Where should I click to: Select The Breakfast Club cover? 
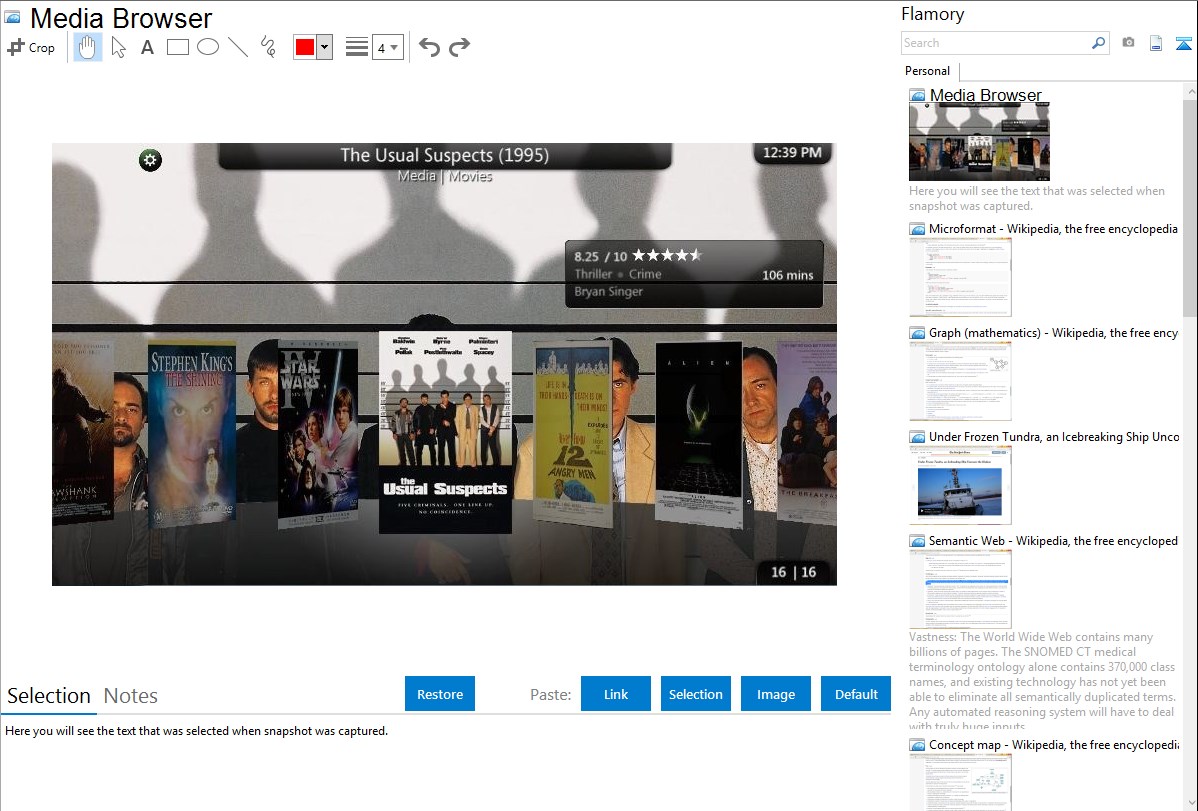807,432
